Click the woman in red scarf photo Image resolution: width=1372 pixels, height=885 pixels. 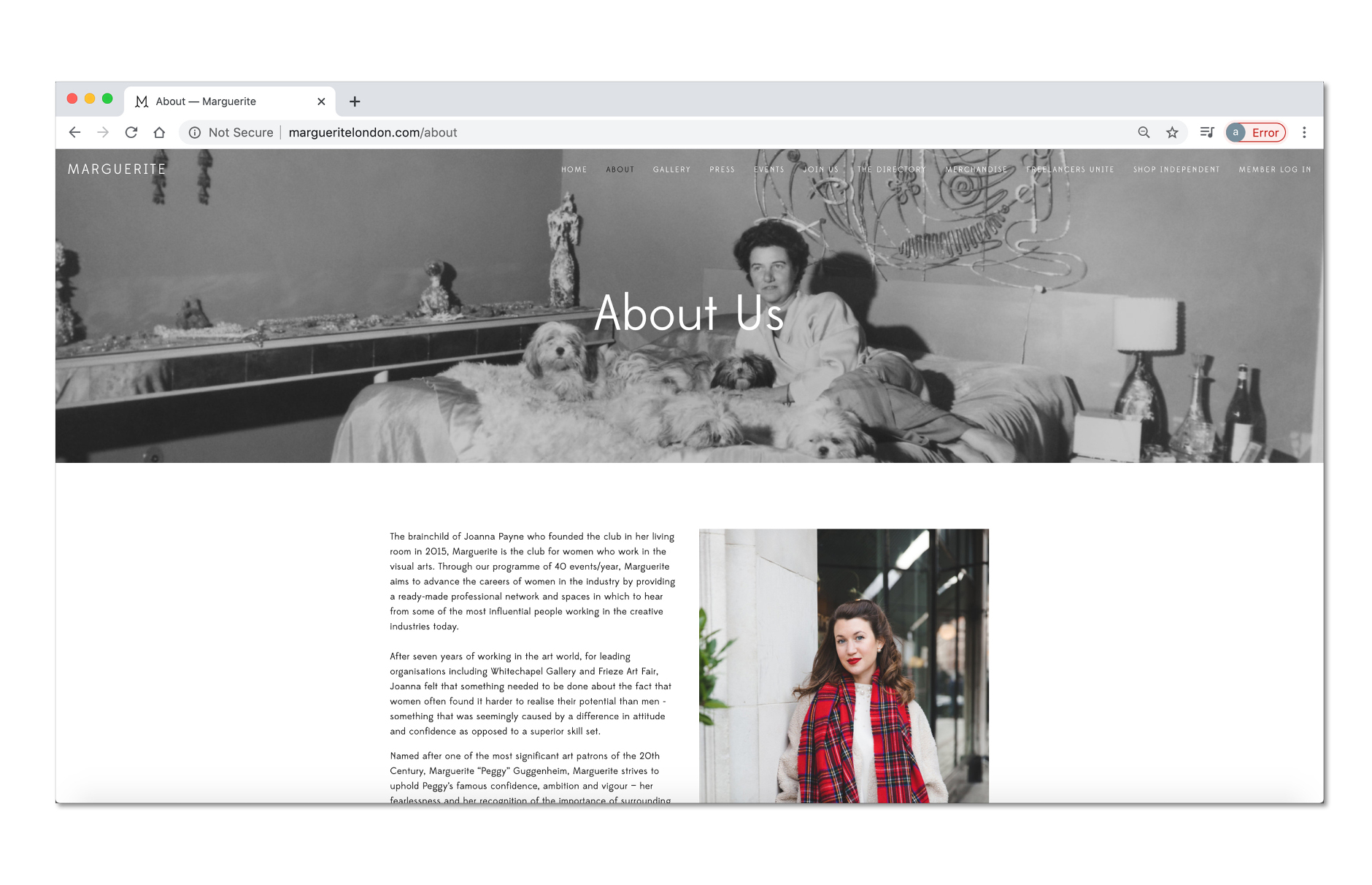pyautogui.click(x=844, y=665)
